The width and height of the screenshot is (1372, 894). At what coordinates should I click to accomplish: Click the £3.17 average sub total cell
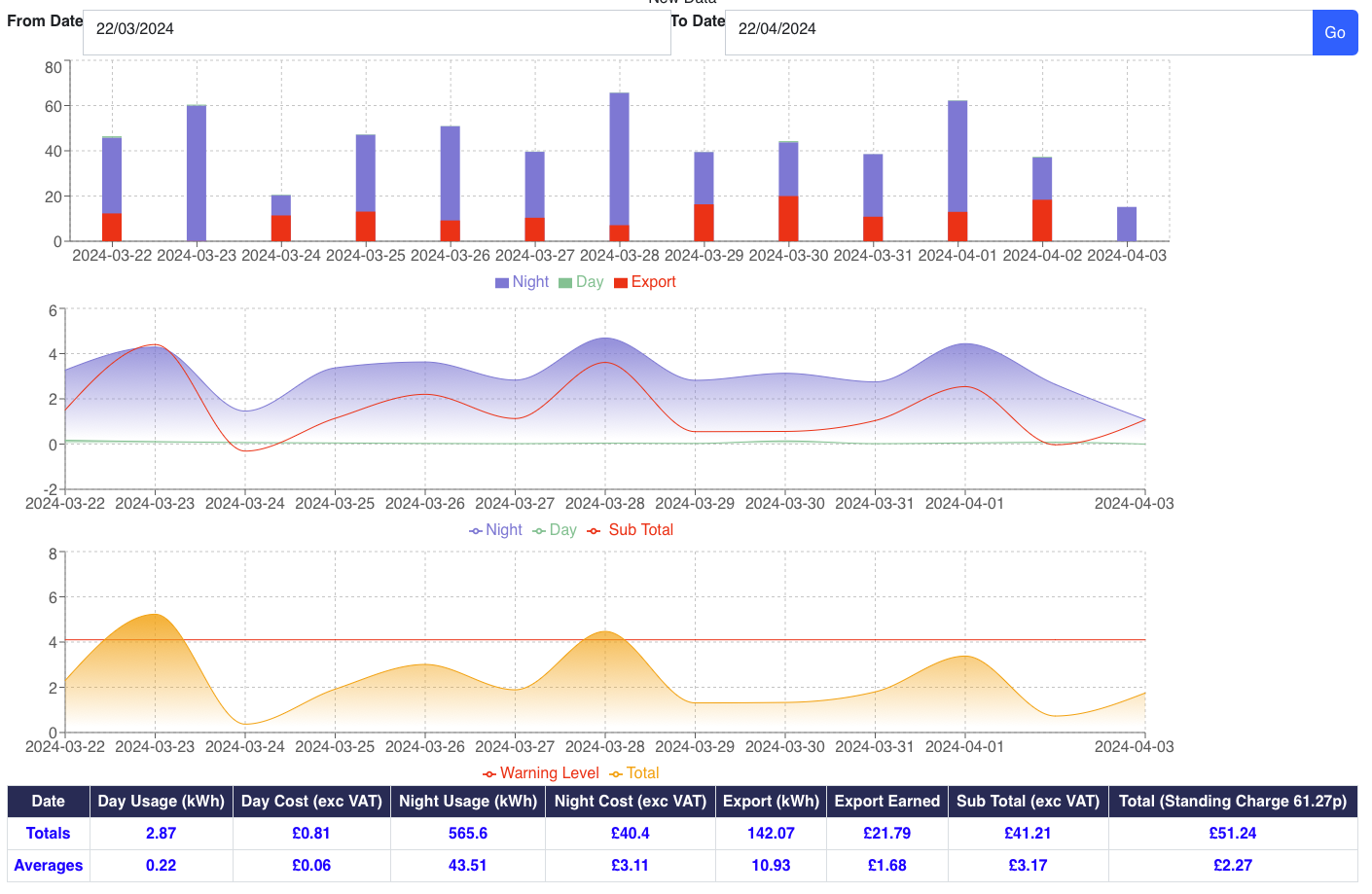[1029, 866]
